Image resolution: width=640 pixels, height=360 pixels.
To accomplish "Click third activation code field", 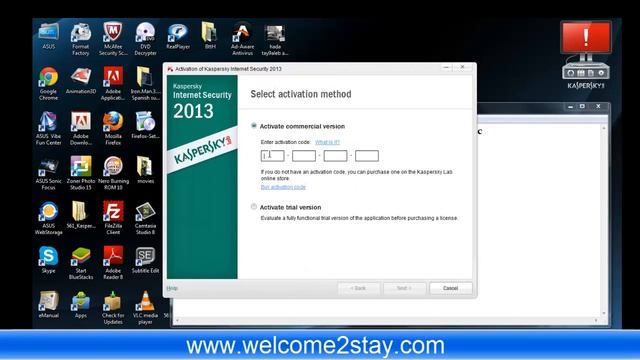I will (x=335, y=156).
